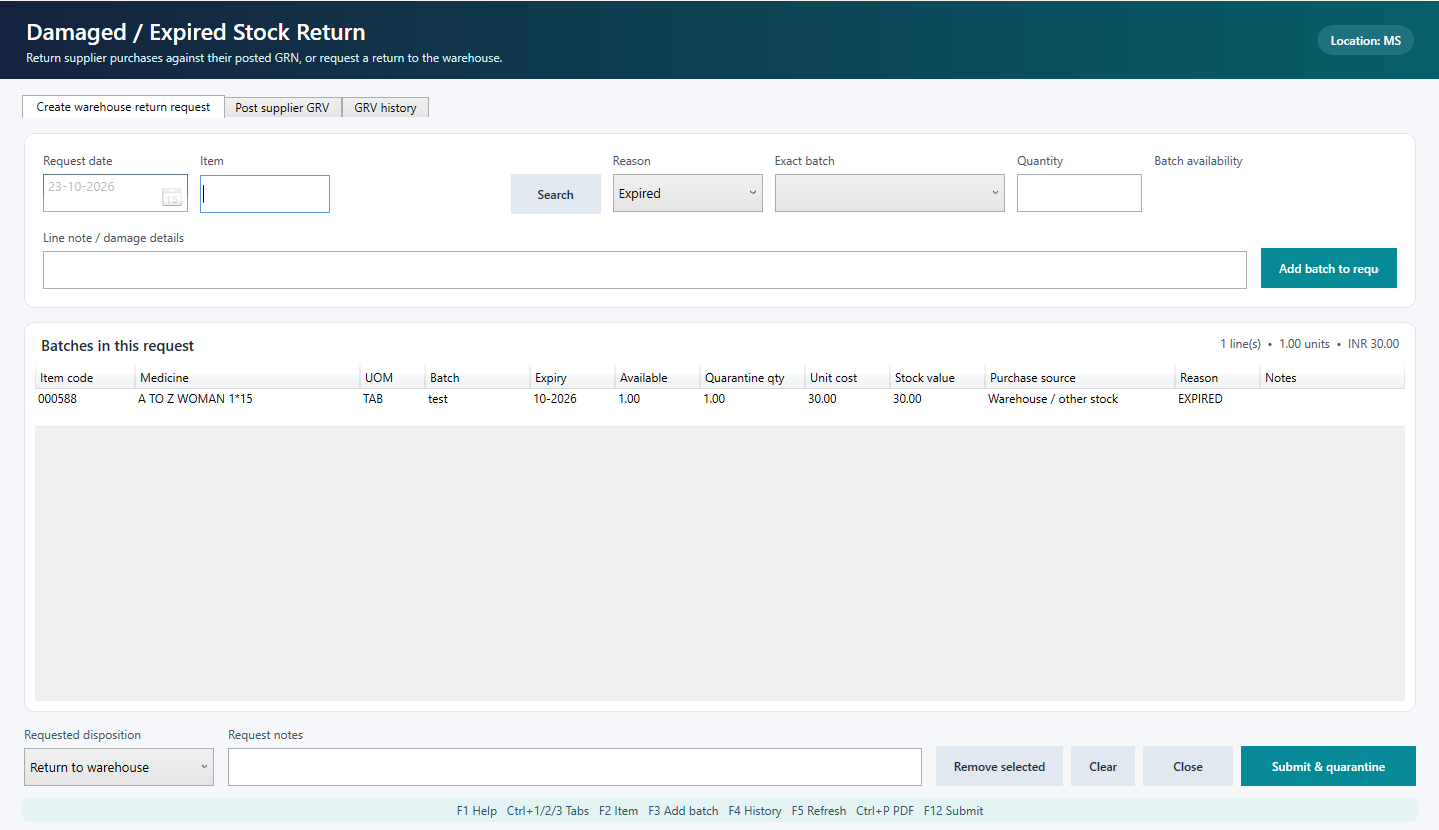
Task: Click Remove selected button
Action: [999, 766]
